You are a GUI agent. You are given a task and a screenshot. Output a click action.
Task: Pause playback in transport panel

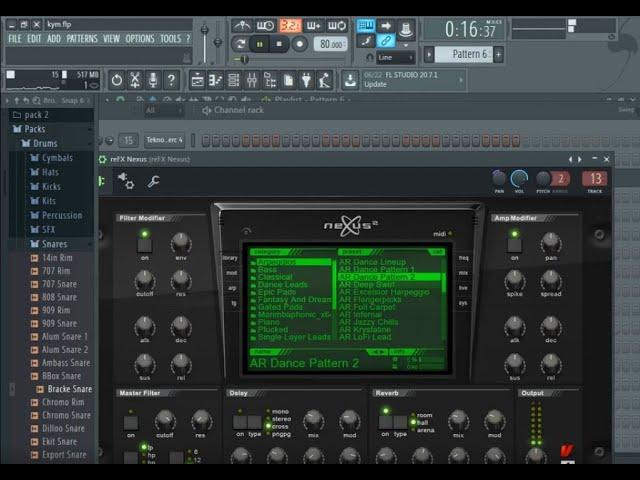click(x=260, y=44)
